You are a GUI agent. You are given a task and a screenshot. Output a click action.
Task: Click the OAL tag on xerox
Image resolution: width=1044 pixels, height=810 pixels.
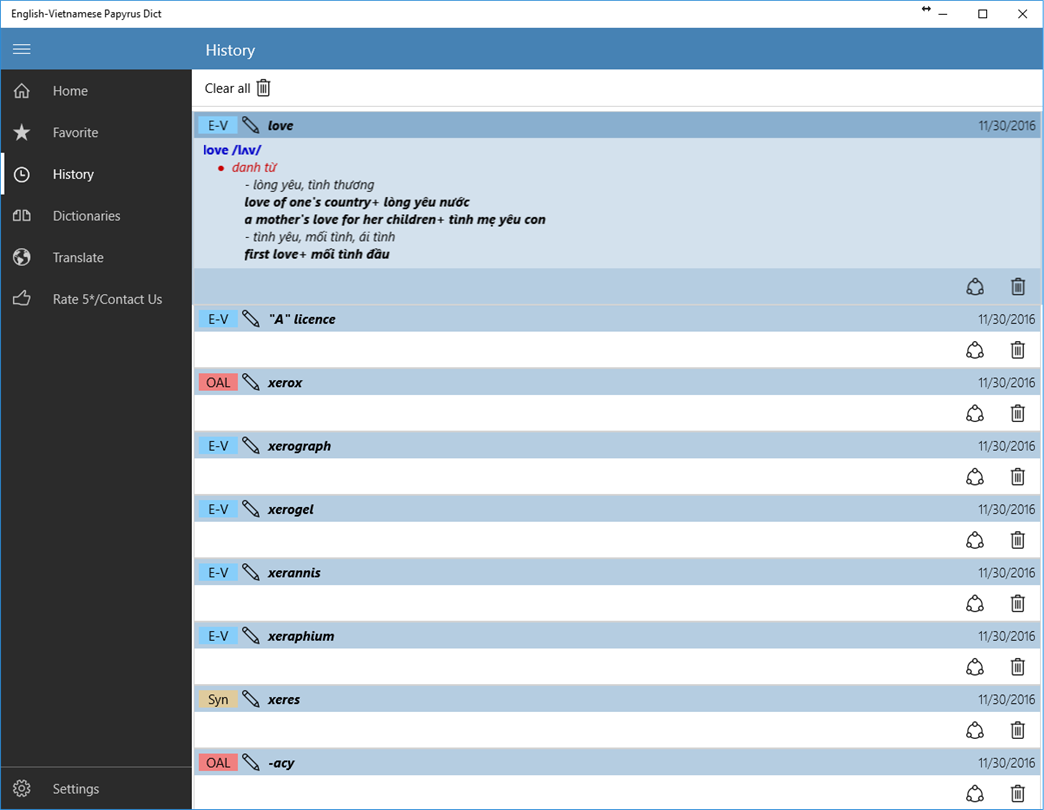pyautogui.click(x=218, y=383)
